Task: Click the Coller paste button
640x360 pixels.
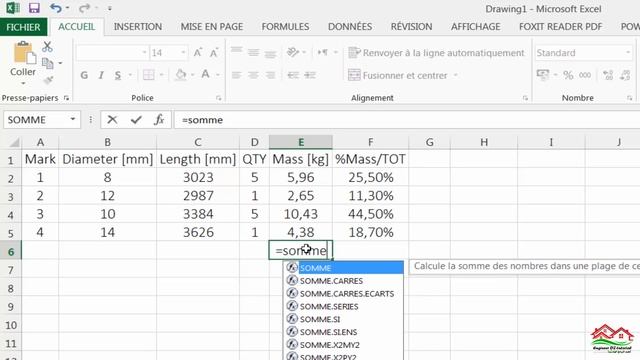Action: click(x=23, y=59)
